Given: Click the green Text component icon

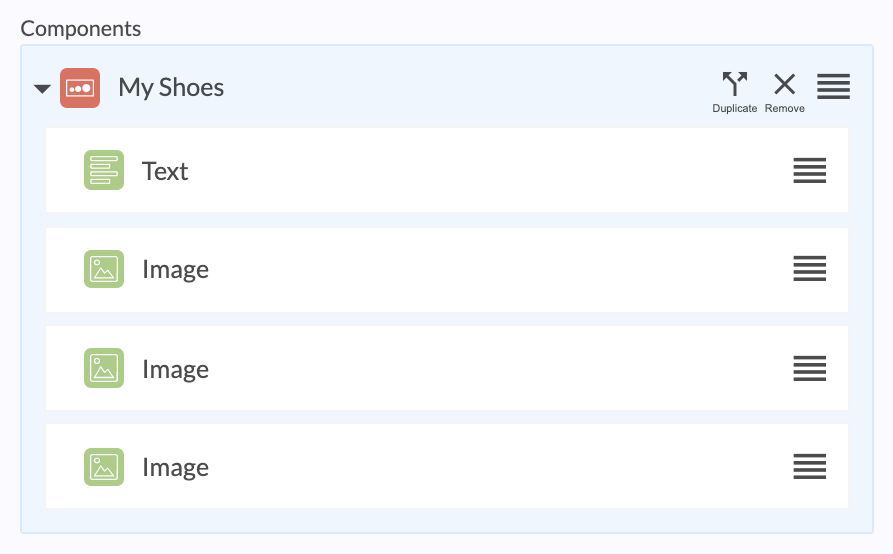Looking at the screenshot, I should [x=104, y=170].
